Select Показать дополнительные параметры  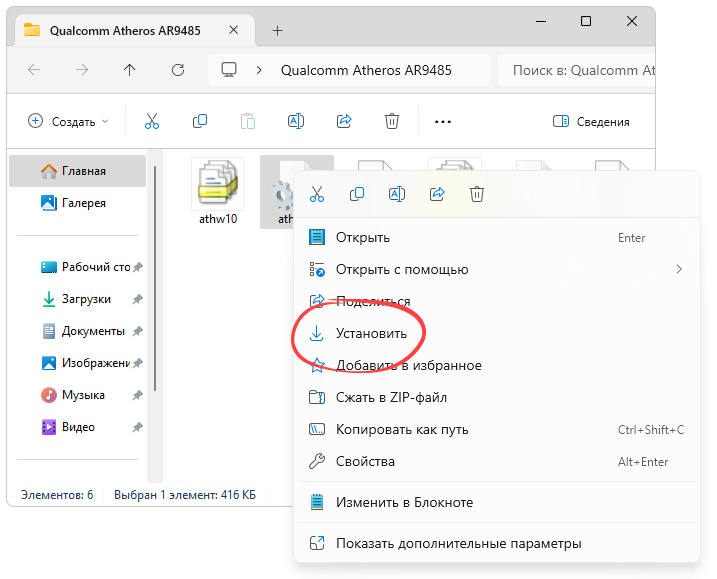[x=498, y=543]
